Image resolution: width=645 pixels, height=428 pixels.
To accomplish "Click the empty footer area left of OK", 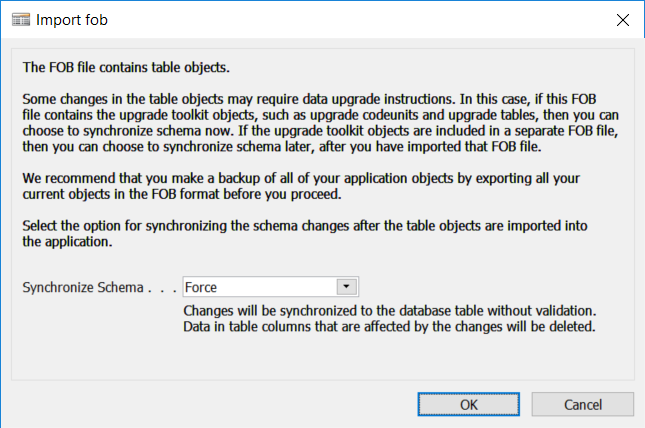I will (200, 405).
